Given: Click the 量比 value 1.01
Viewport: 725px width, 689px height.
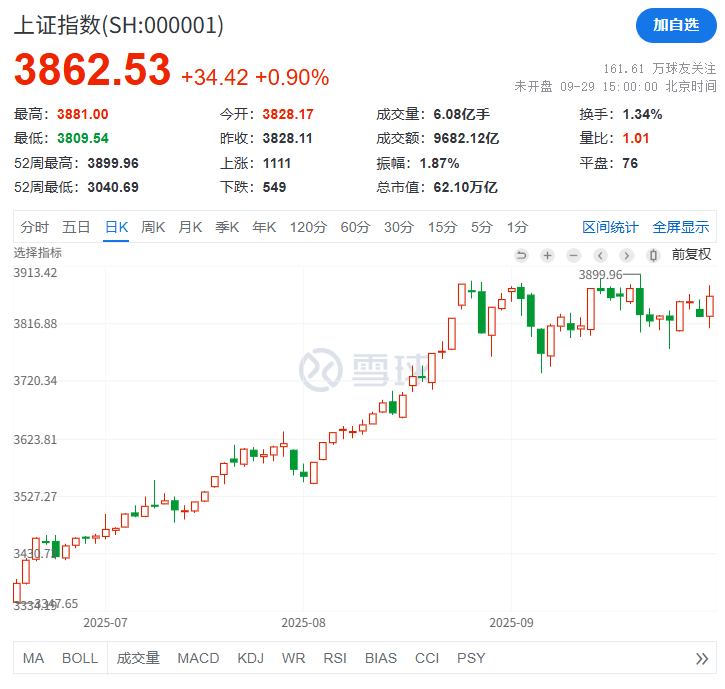Looking at the screenshot, I should click(636, 138).
